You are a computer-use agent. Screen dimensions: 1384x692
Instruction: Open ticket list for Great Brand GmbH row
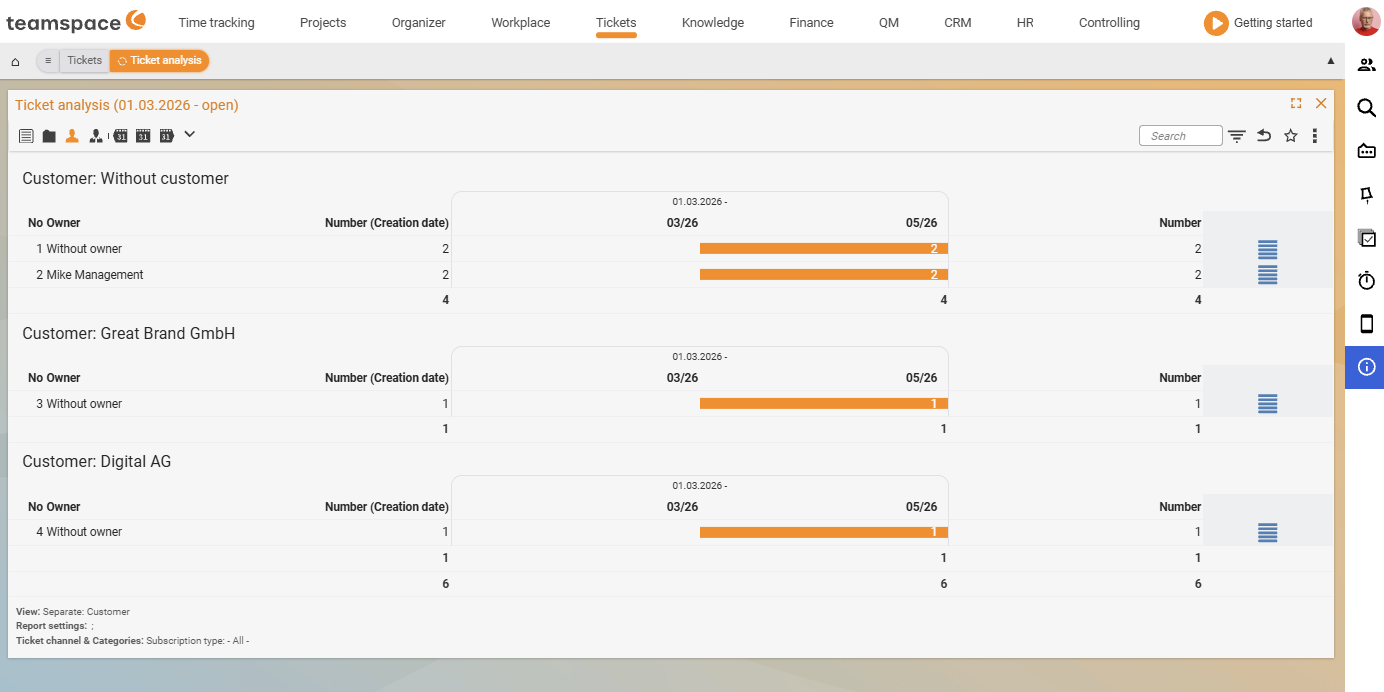[1267, 404]
